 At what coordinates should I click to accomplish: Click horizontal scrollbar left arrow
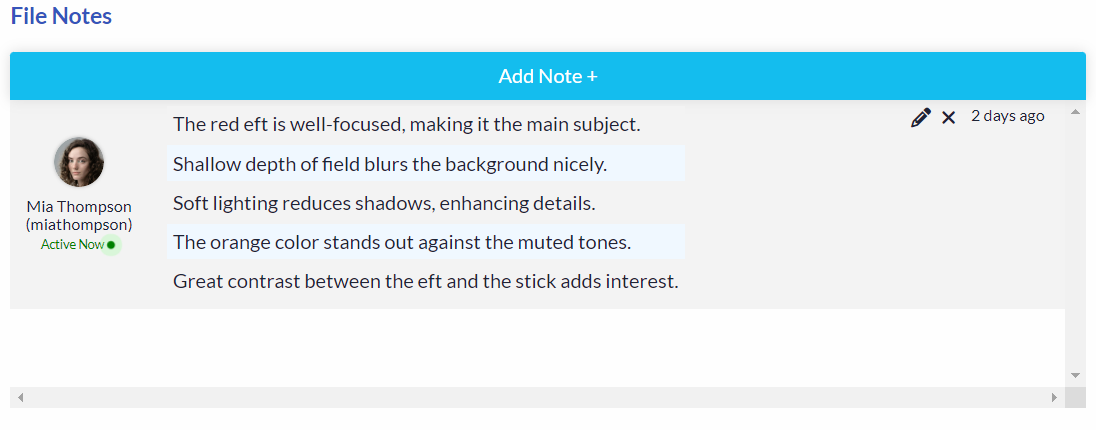coord(20,397)
